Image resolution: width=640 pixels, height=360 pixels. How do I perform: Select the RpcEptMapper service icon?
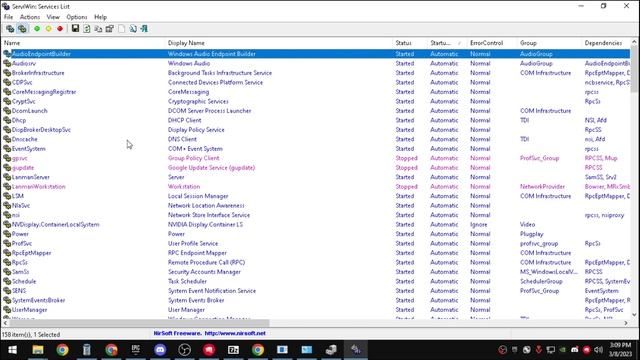(x=7, y=253)
